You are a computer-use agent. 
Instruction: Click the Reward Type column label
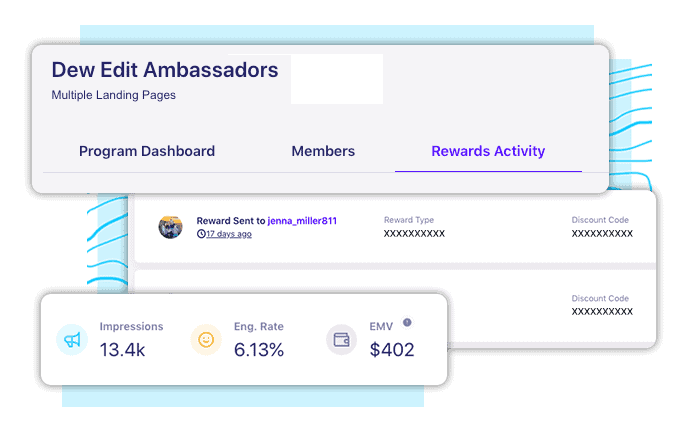tap(409, 220)
